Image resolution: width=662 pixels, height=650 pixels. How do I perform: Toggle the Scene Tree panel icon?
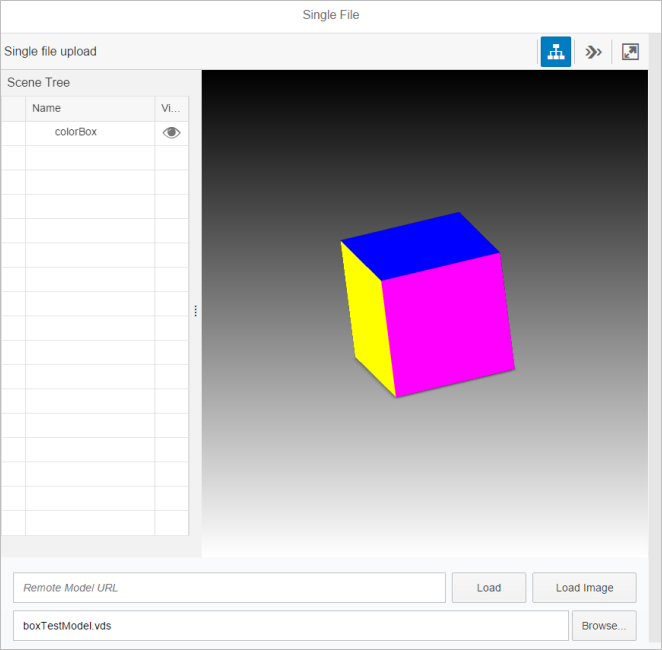pos(556,52)
